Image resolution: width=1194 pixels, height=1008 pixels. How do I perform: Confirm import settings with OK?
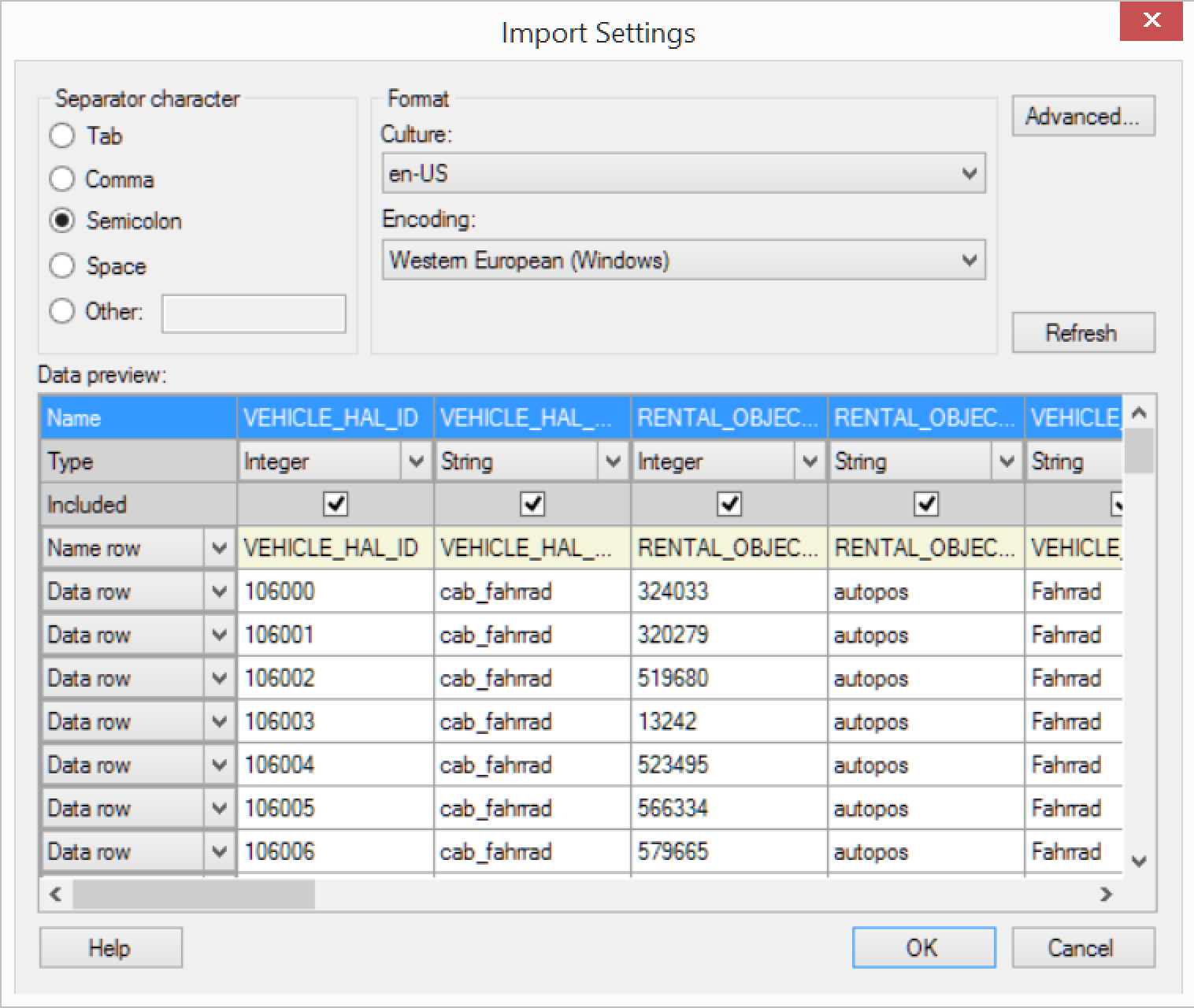pos(923,947)
